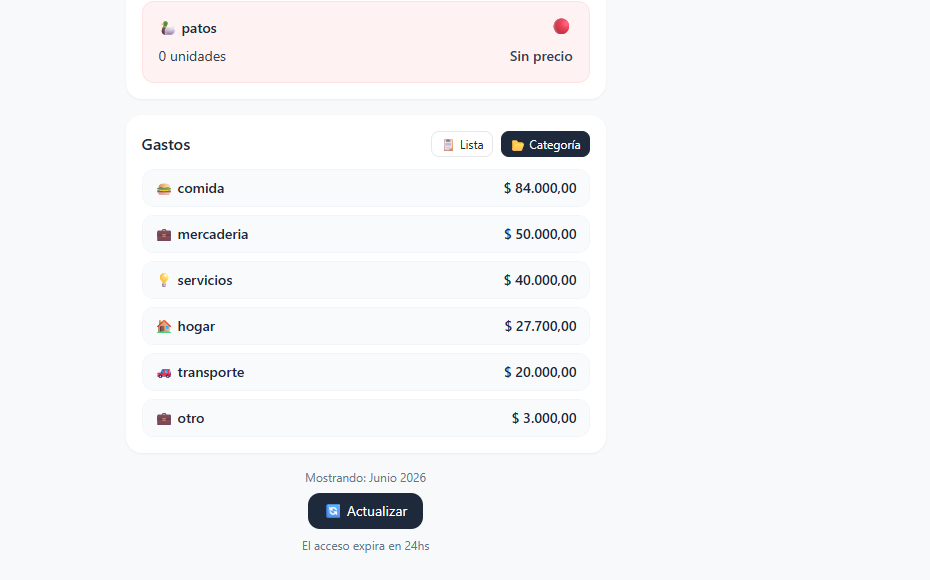Click the duck icon beside patos
The image size is (930, 580).
pyautogui.click(x=168, y=28)
